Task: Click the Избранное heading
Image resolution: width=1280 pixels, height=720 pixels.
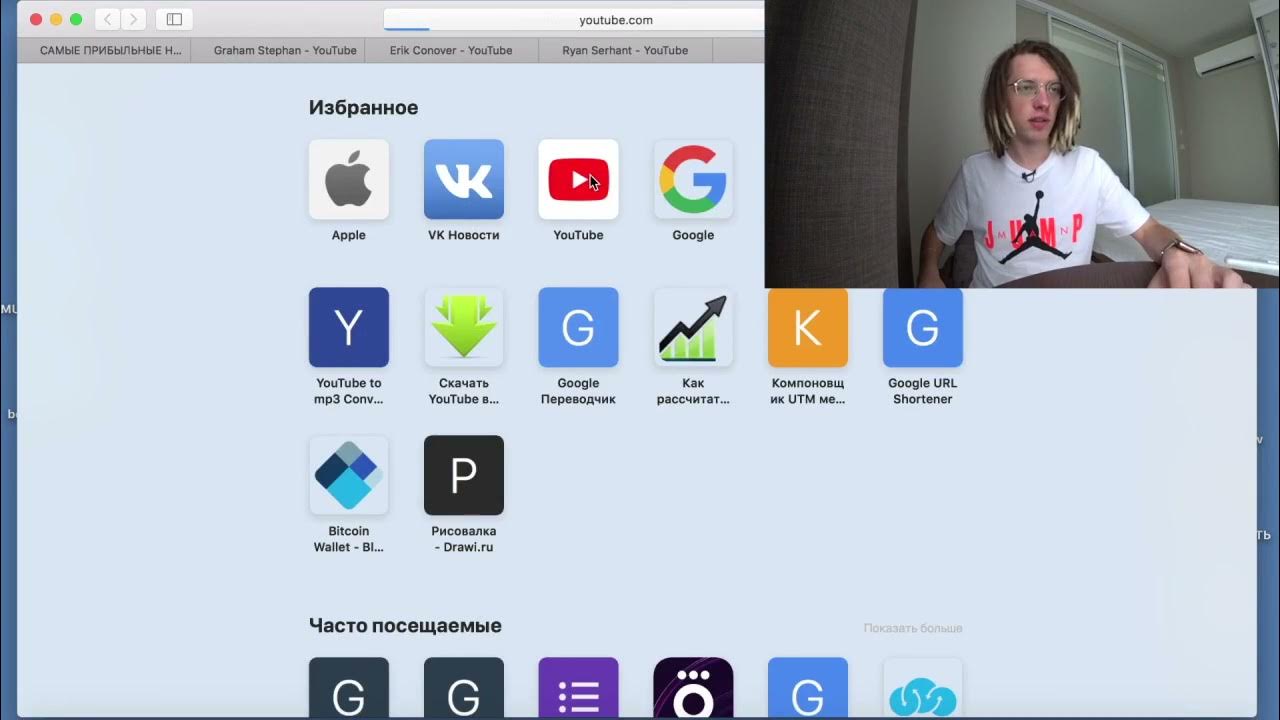Action: click(363, 107)
